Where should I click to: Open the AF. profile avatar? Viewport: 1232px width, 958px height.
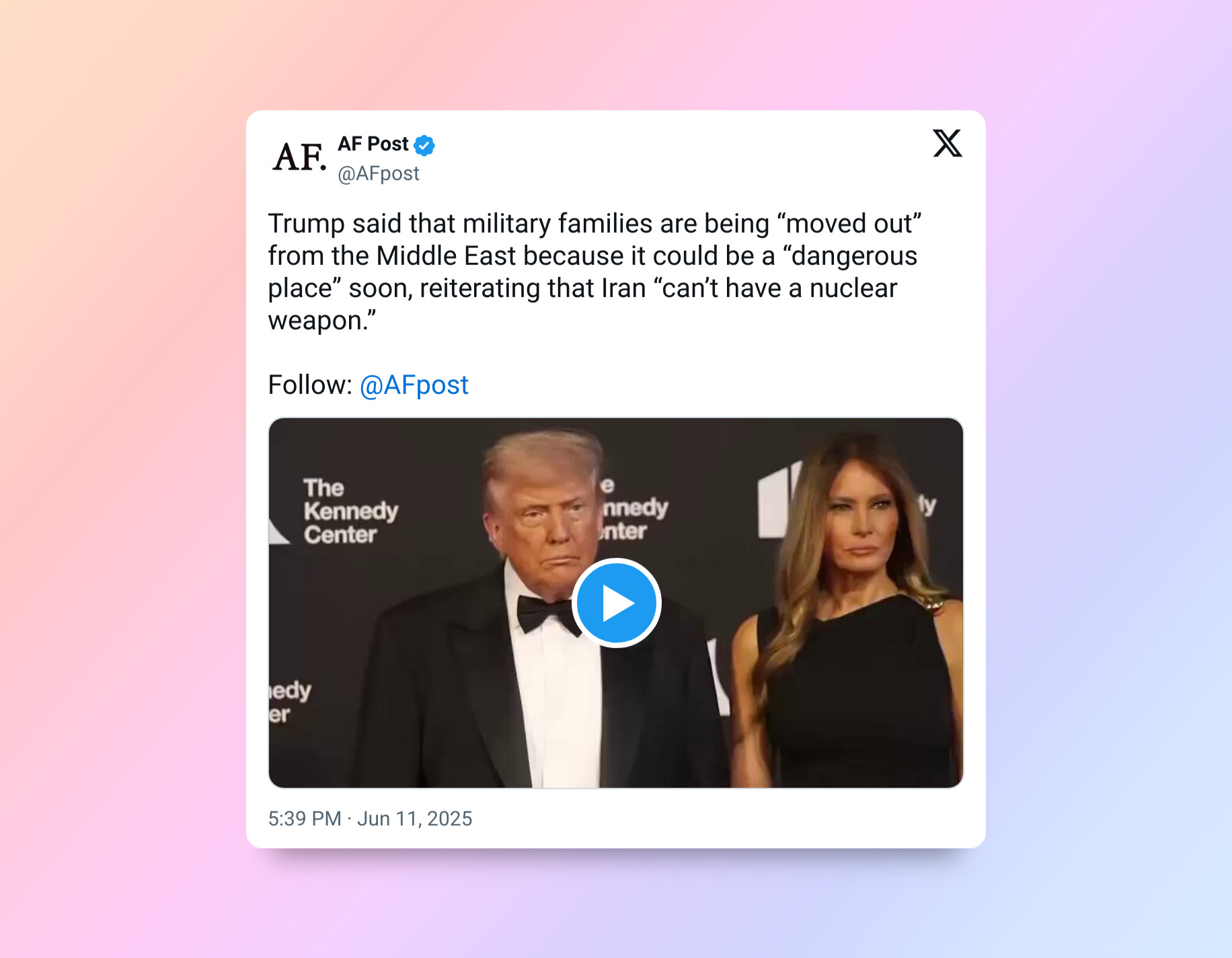(299, 158)
